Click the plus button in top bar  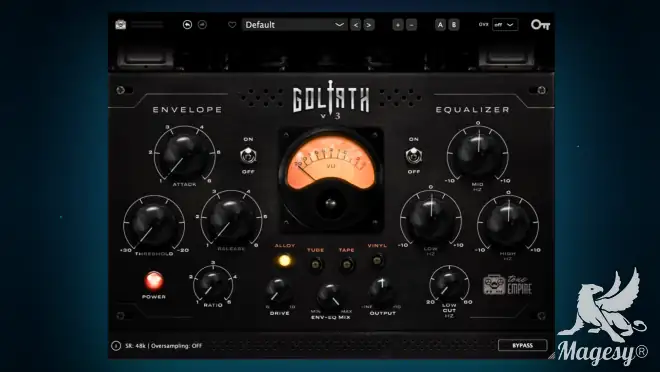point(398,25)
